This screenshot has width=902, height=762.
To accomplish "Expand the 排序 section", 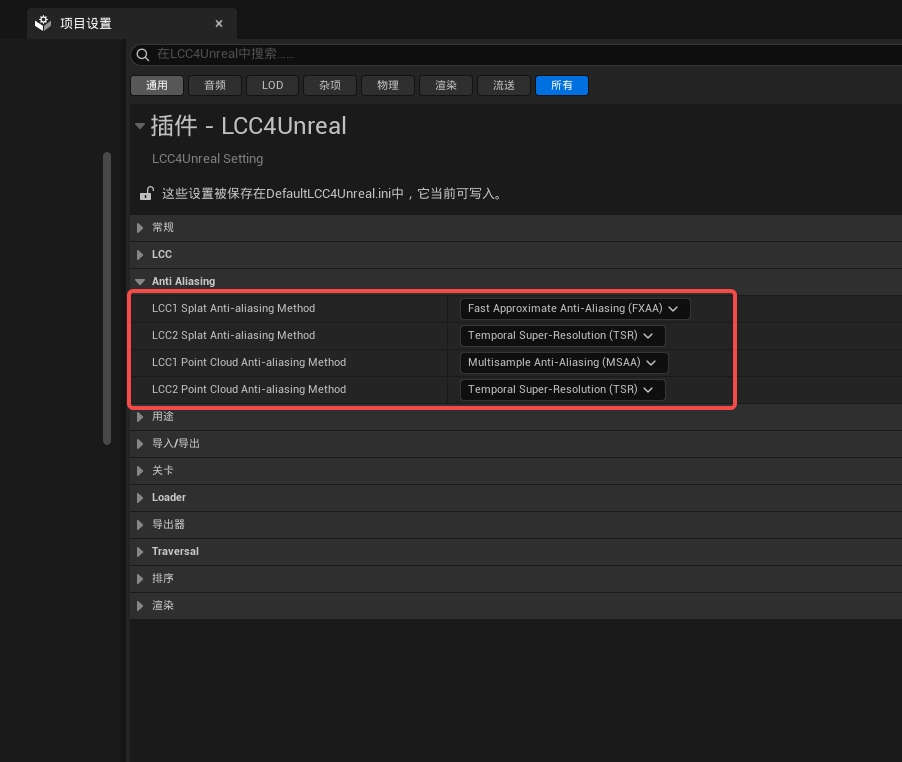I will (x=140, y=579).
